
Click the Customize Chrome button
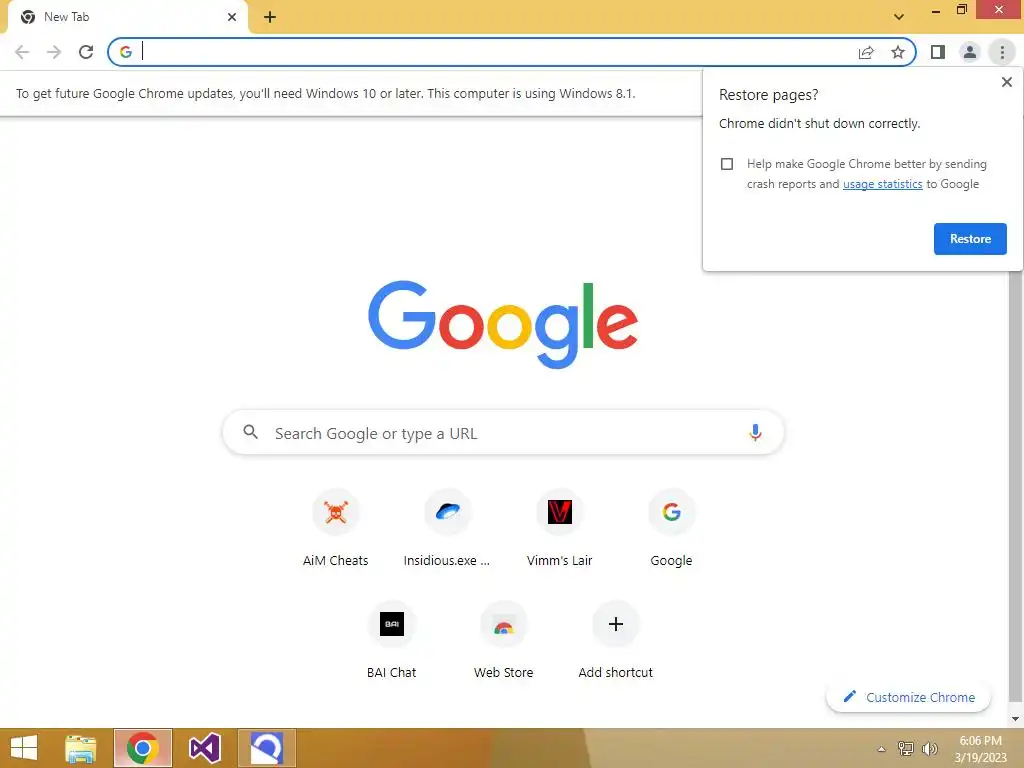(x=908, y=697)
